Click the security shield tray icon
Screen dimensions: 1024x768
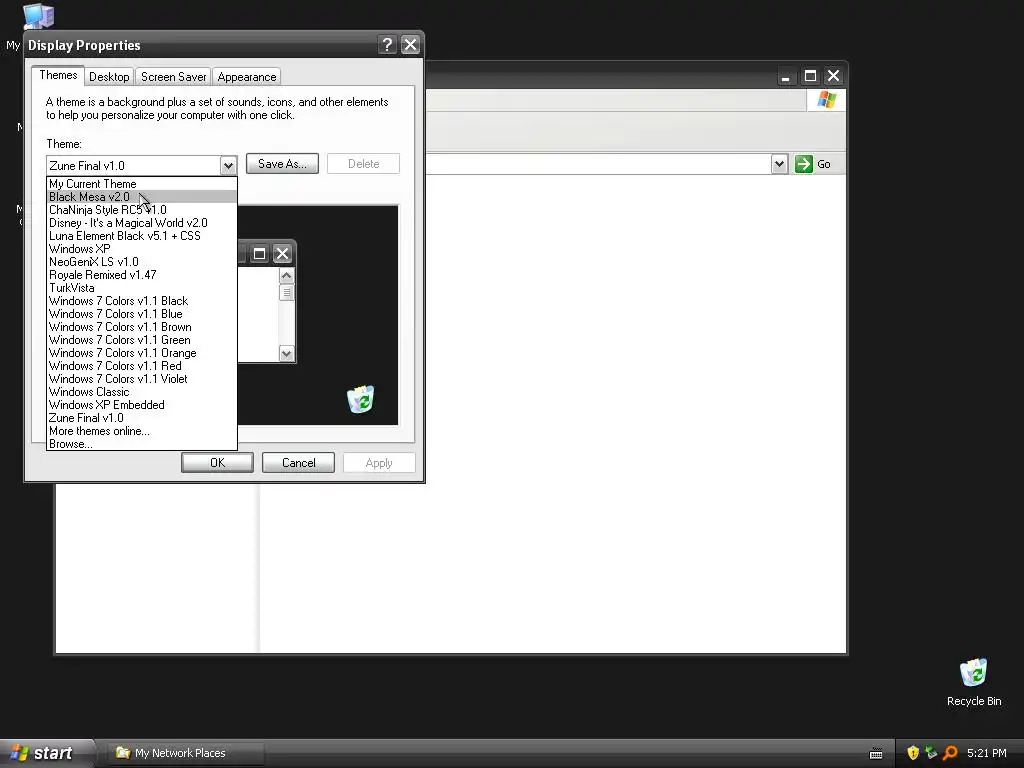pyautogui.click(x=913, y=753)
